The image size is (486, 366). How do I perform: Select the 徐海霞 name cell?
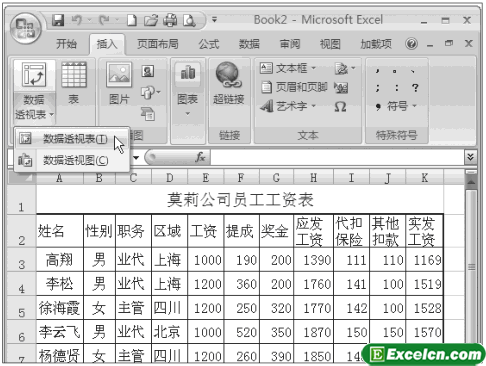coord(60,308)
